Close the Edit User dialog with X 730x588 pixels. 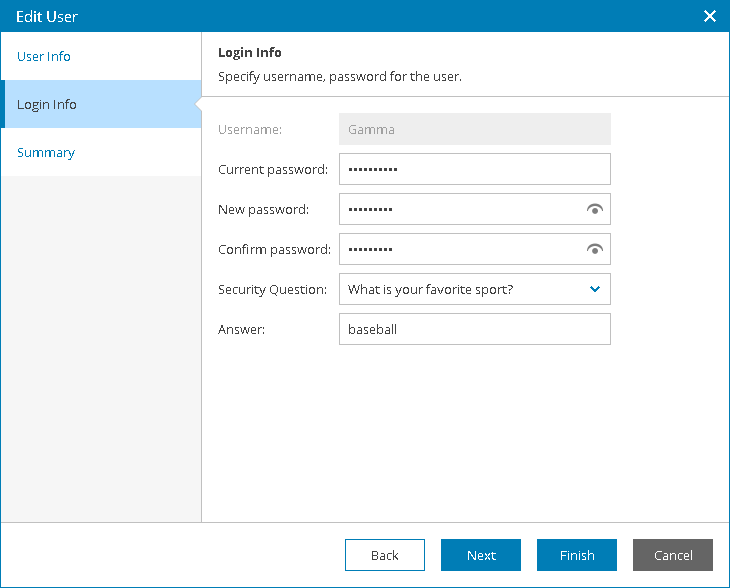(710, 16)
